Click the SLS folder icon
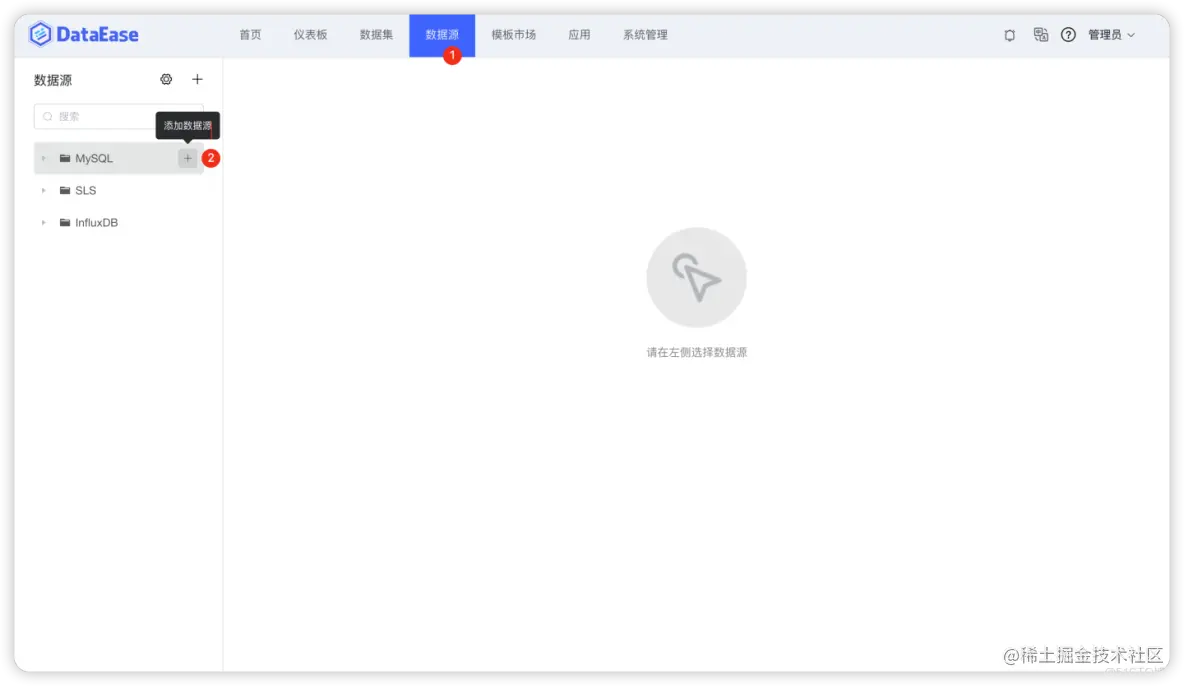The image size is (1184, 686). click(x=65, y=190)
